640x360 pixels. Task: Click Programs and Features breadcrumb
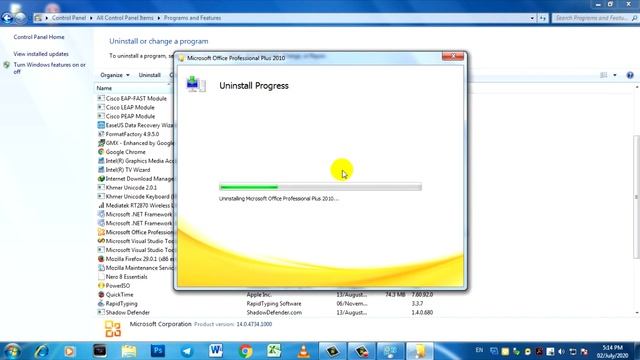point(192,18)
